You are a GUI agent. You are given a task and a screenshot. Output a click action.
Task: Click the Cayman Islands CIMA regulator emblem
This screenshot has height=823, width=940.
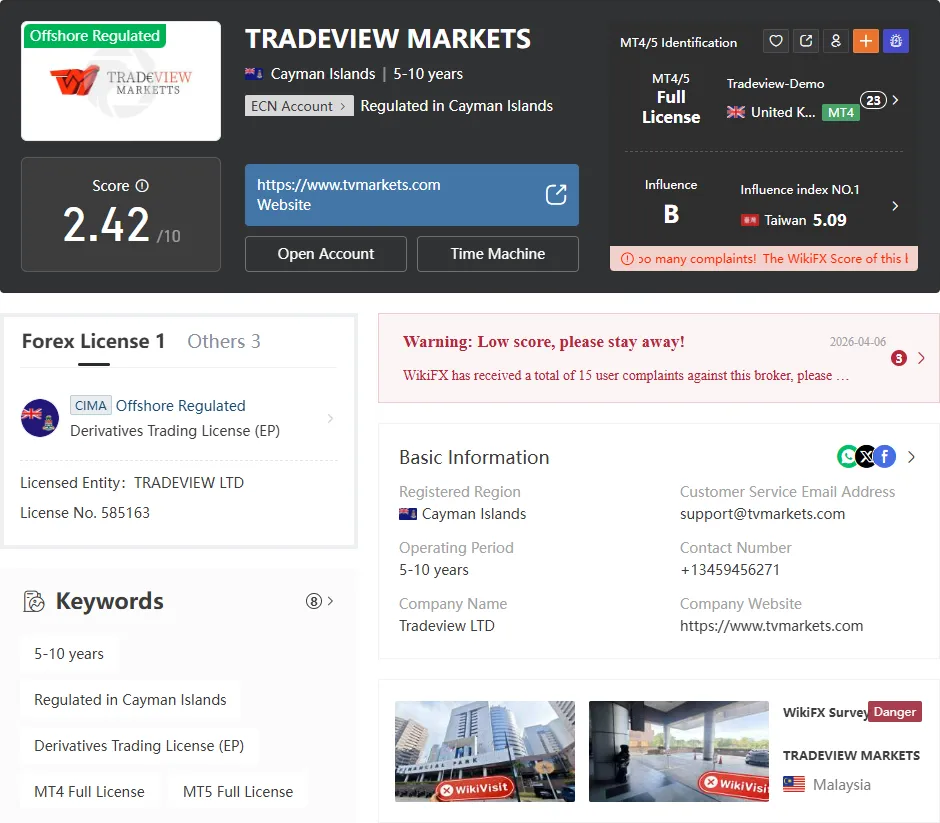40,418
